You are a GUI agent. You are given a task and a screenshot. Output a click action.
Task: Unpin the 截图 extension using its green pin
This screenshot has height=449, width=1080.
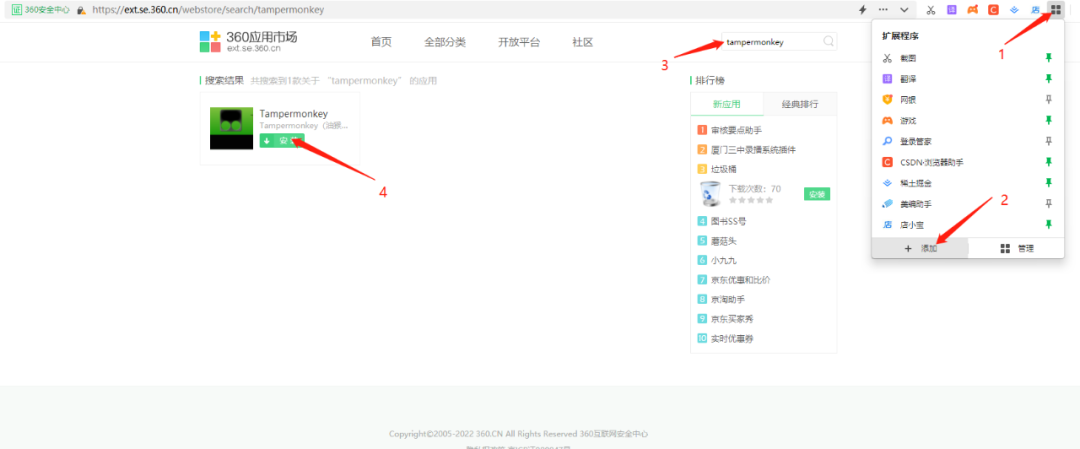1049,59
